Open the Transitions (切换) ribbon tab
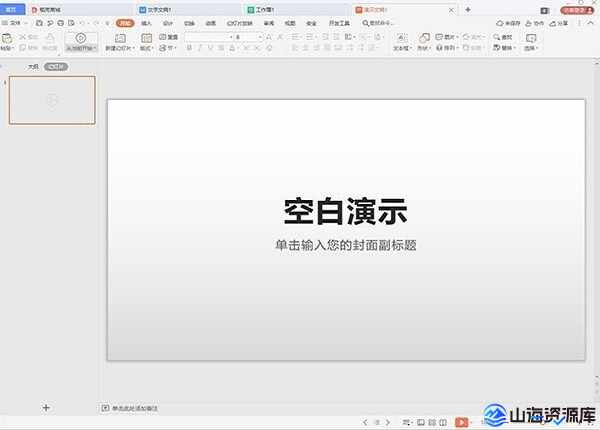Viewport: 600px width, 430px height. pyautogui.click(x=189, y=23)
